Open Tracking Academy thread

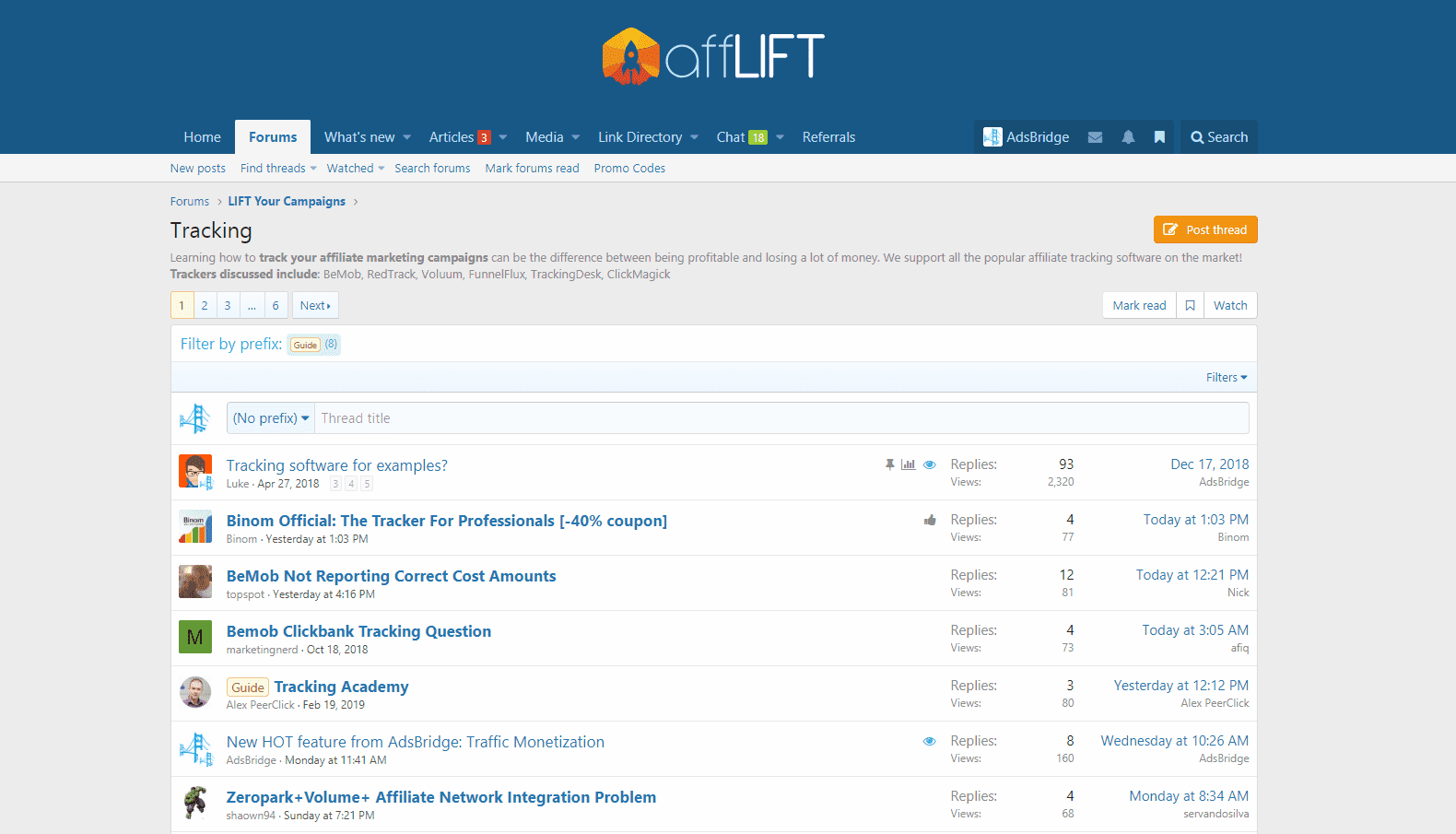[x=341, y=687]
